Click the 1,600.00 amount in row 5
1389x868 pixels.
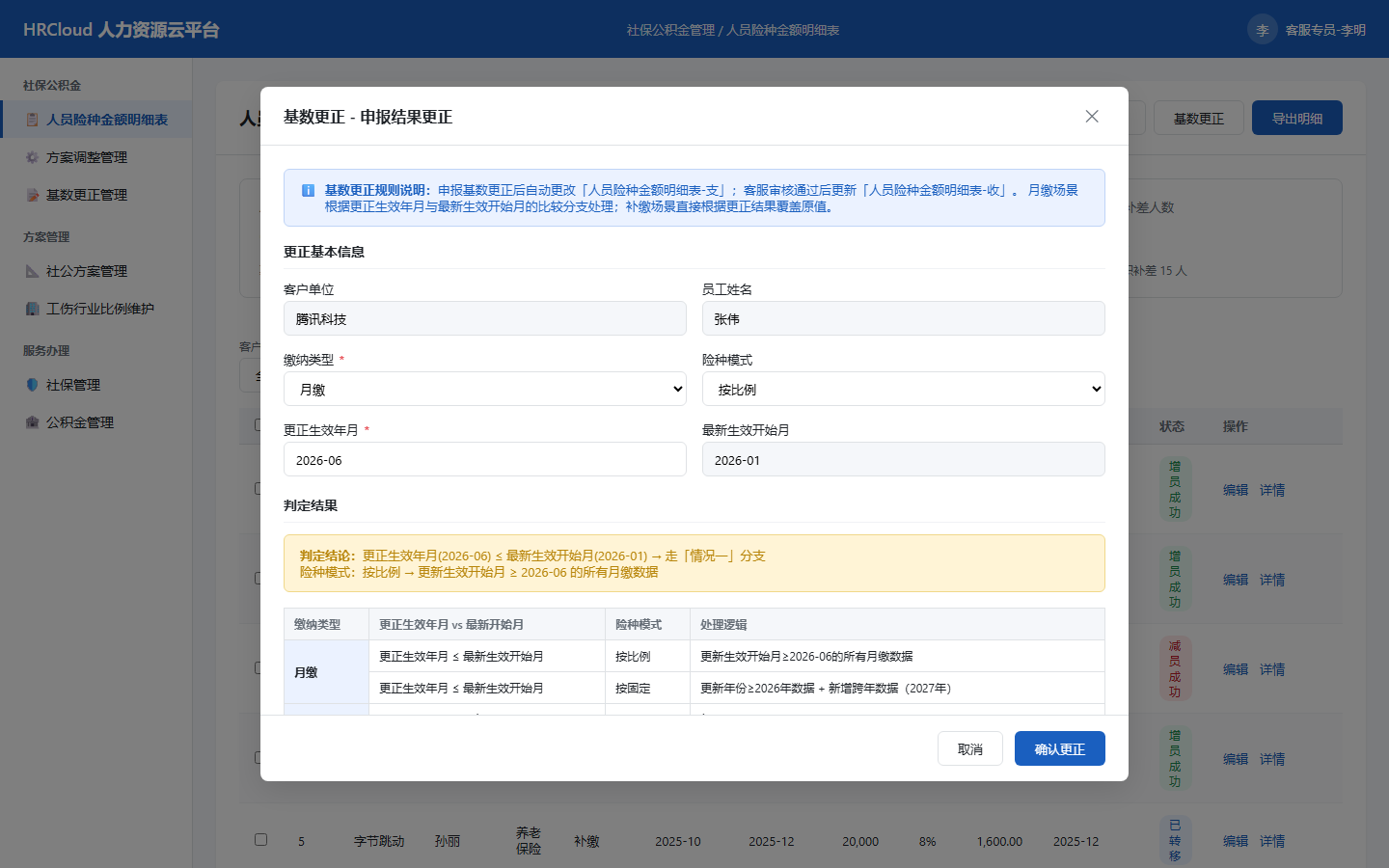999,841
